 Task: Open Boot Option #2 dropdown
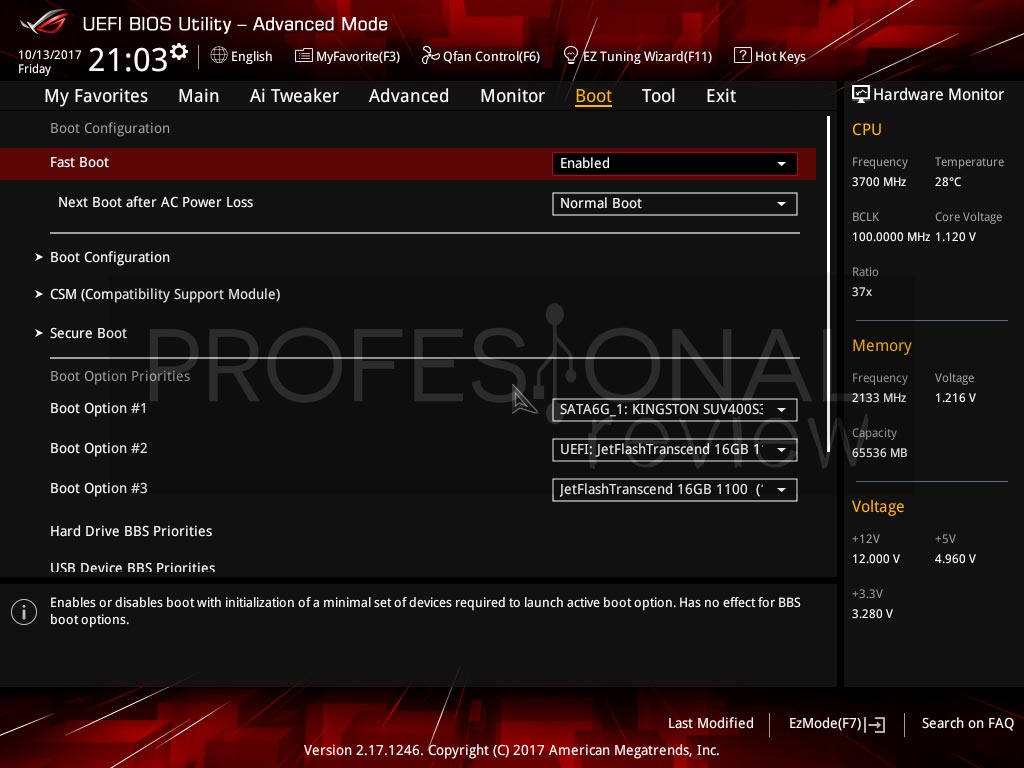point(675,450)
